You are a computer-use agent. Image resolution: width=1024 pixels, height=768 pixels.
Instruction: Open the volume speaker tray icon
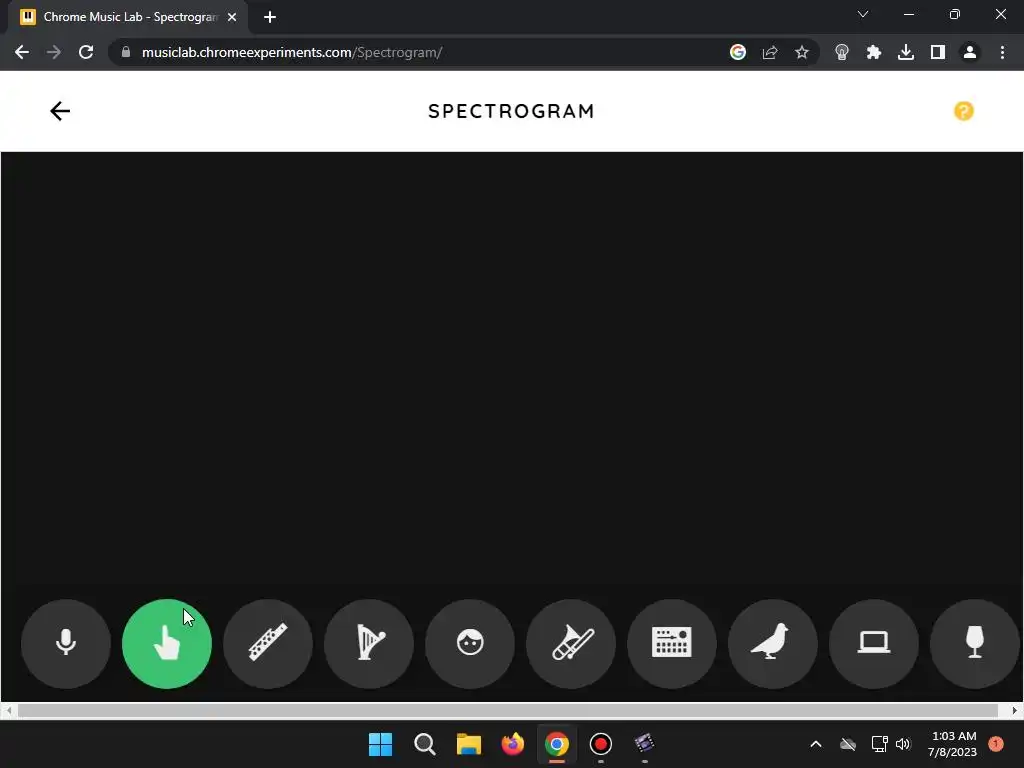point(903,744)
